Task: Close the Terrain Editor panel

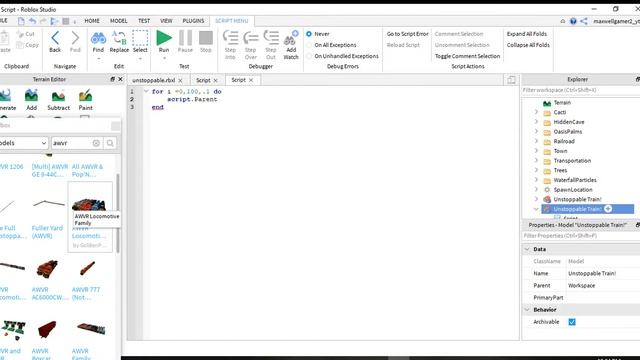Action: pyautogui.click(x=120, y=79)
